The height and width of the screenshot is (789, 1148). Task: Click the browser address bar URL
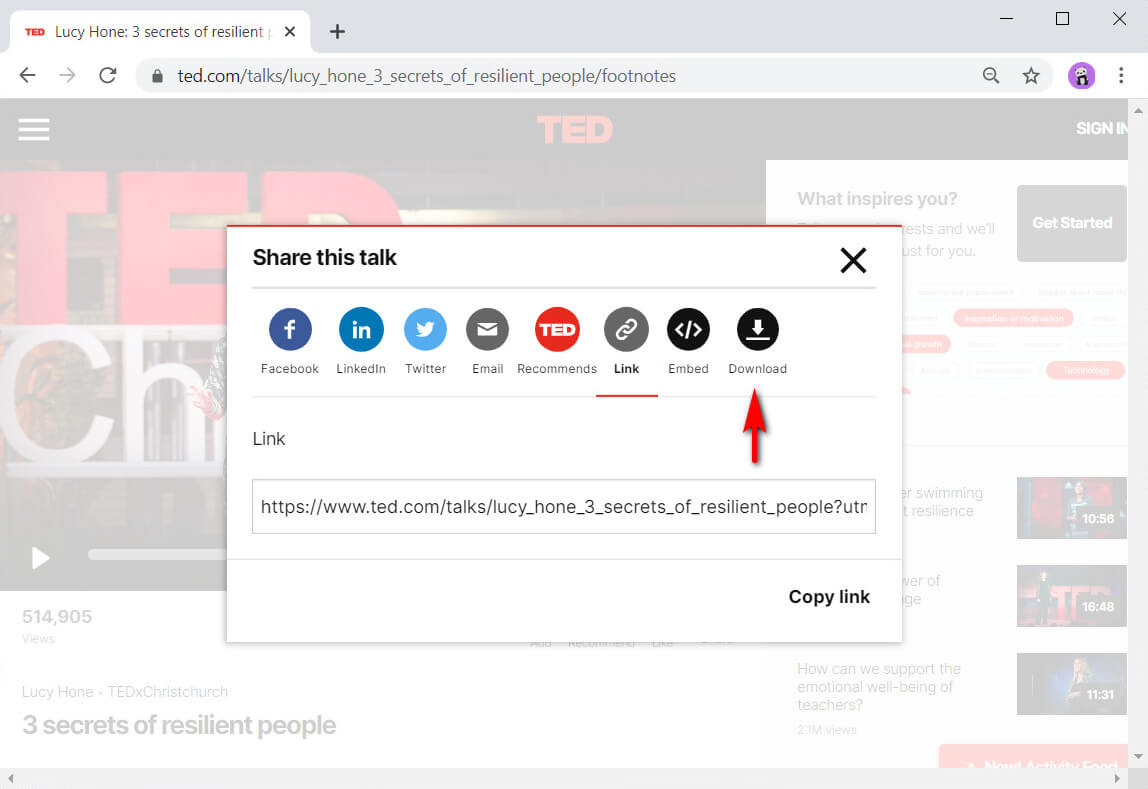427,76
